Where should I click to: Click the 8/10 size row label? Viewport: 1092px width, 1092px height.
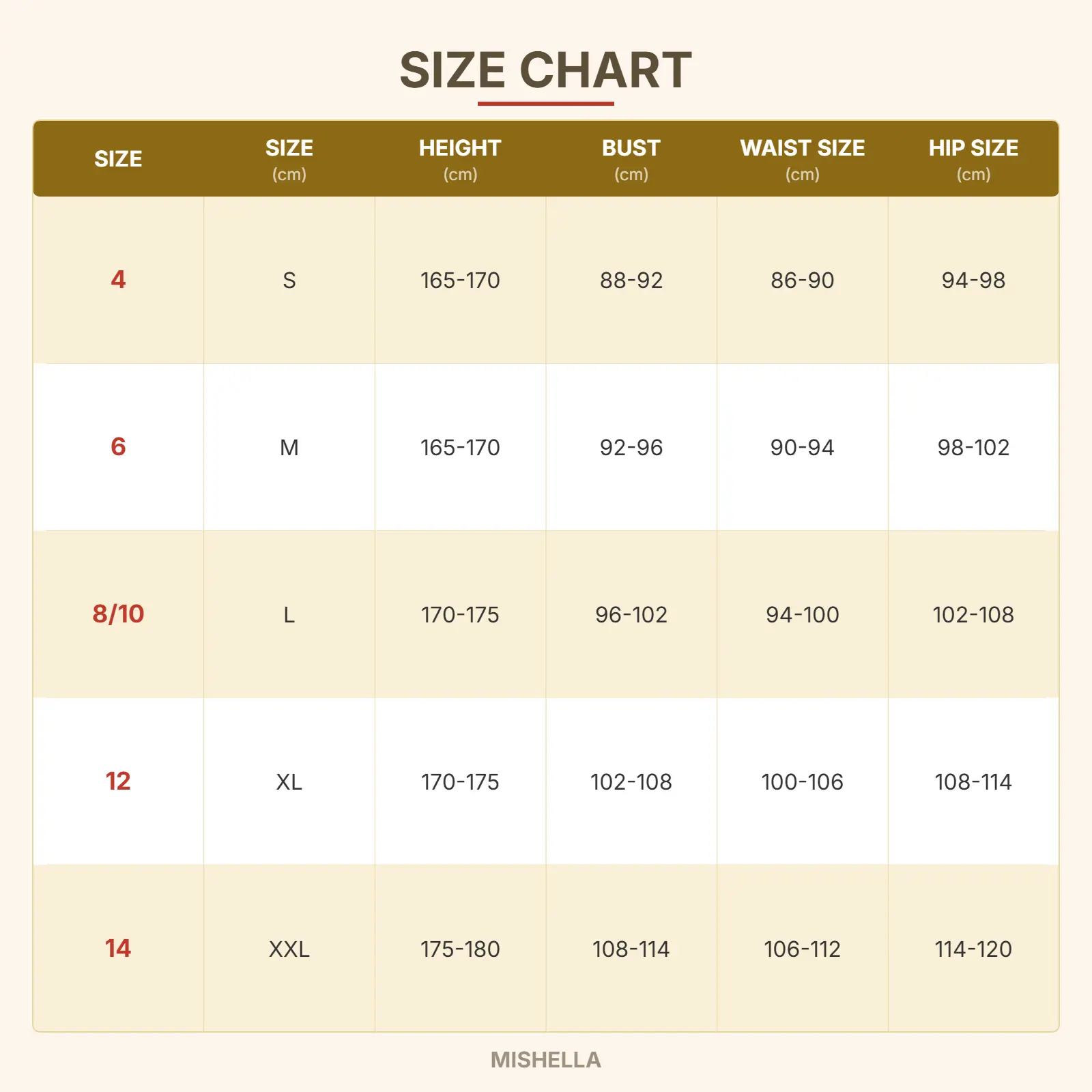click(x=118, y=614)
